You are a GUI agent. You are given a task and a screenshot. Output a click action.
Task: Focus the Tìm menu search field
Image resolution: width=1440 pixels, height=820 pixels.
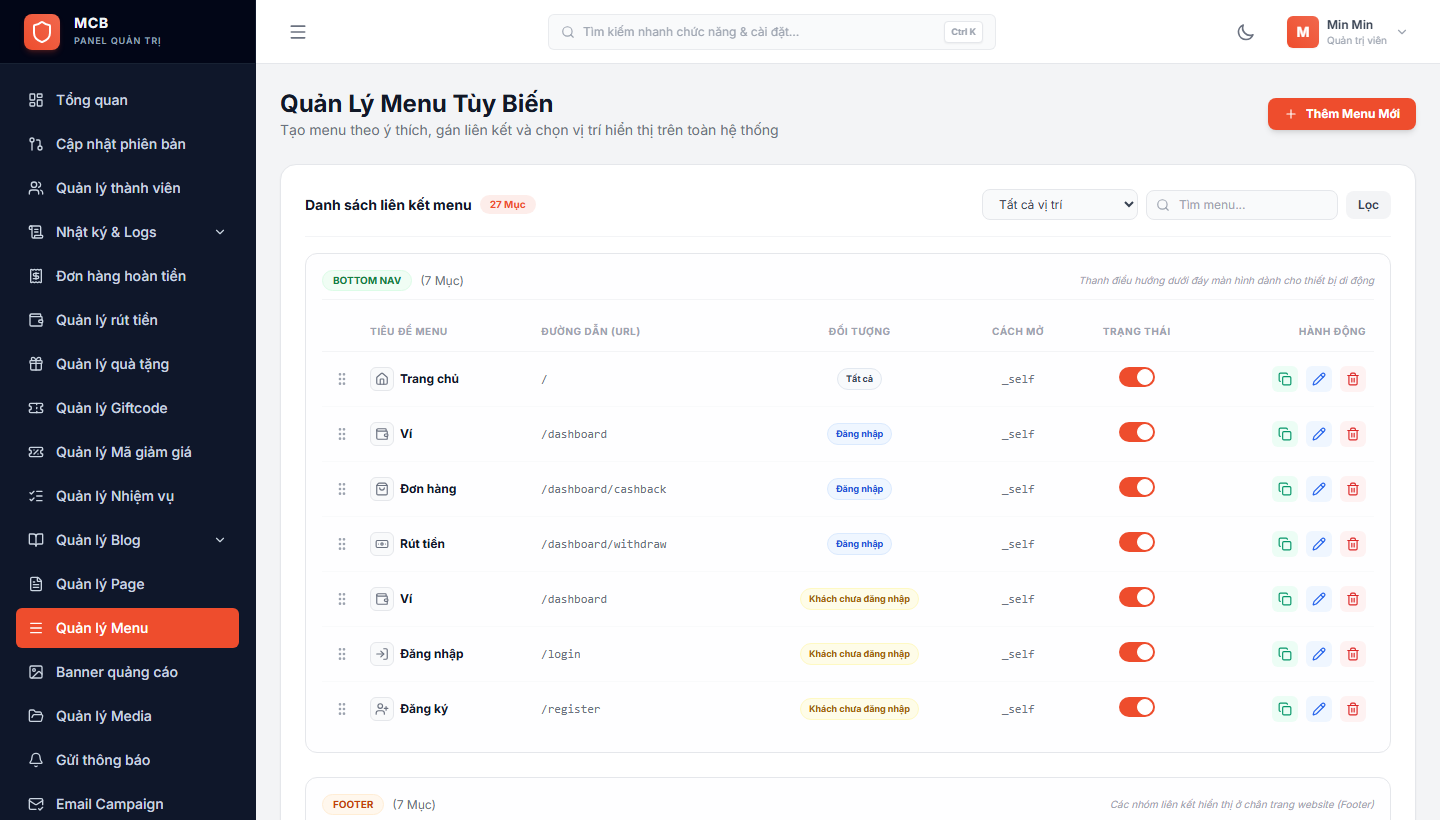1242,205
